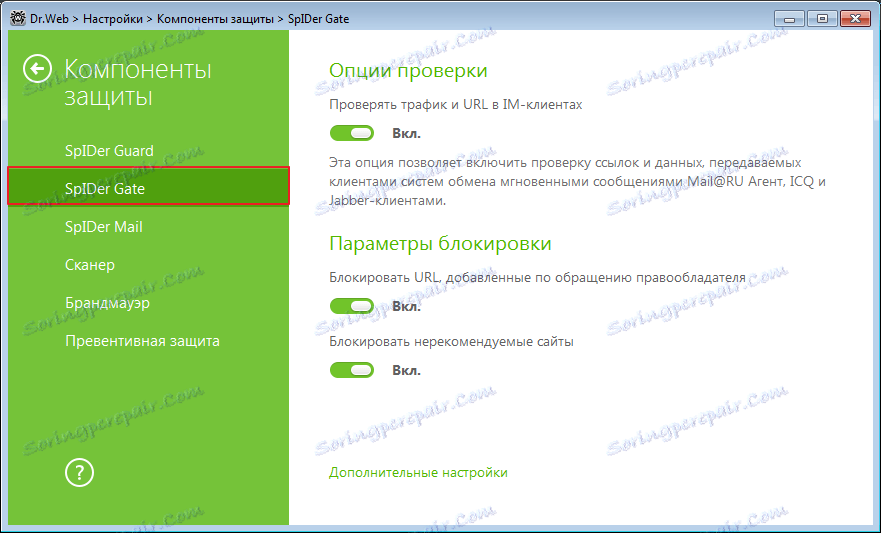Close the Dr.Web settings window
The width and height of the screenshot is (881, 533).
pyautogui.click(x=855, y=19)
